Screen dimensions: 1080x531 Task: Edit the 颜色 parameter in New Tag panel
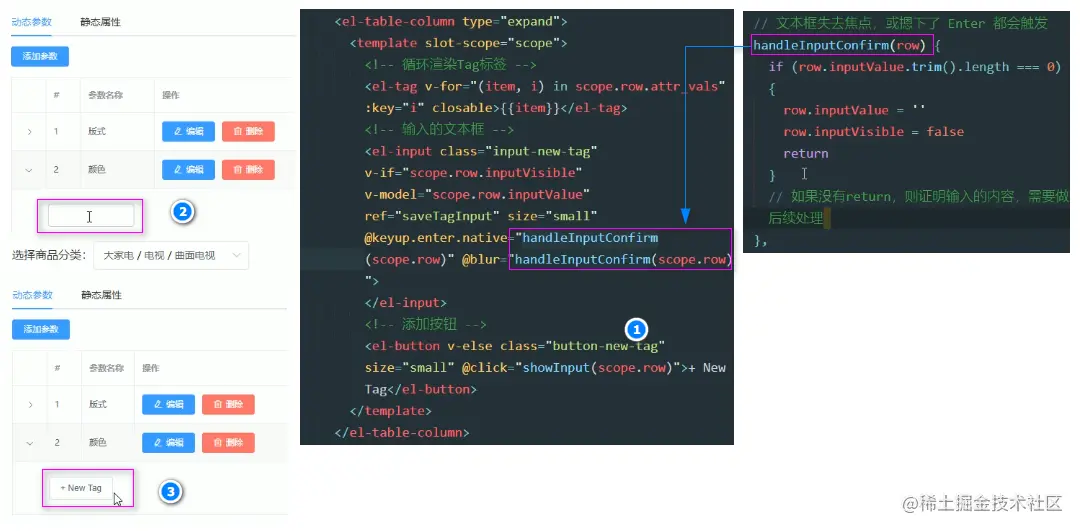click(169, 442)
